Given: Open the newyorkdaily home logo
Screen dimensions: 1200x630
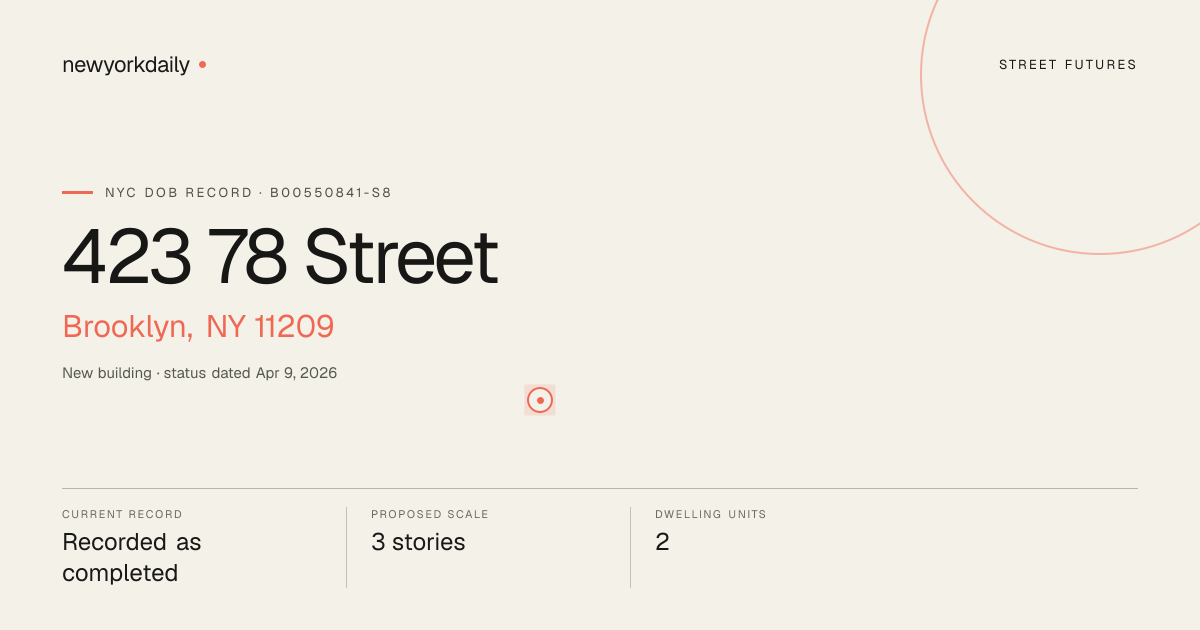Looking at the screenshot, I should [126, 65].
